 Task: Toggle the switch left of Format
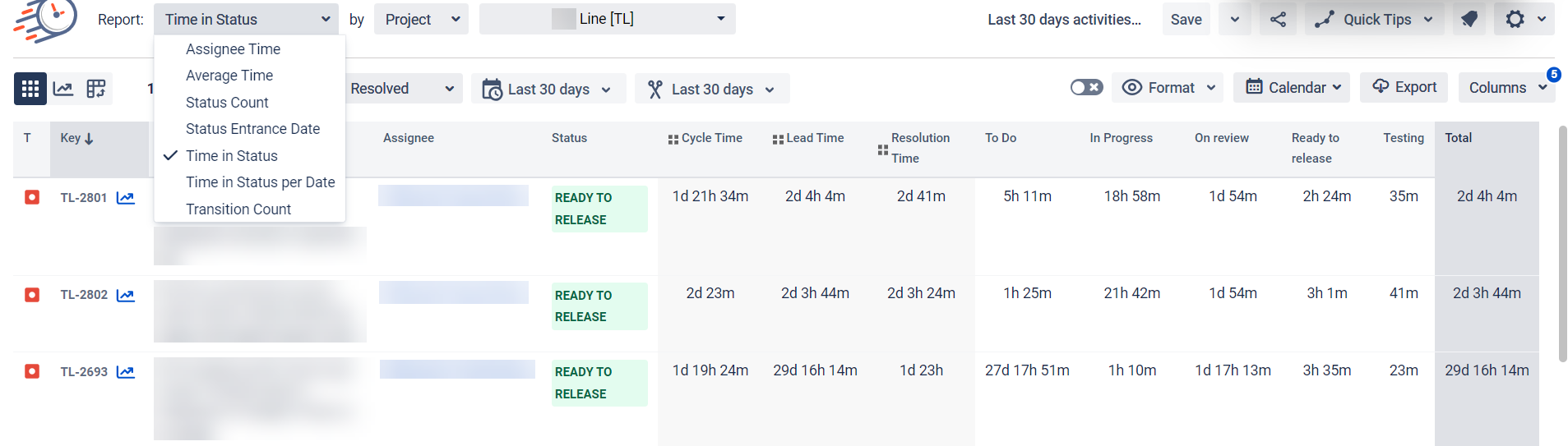(x=1086, y=87)
